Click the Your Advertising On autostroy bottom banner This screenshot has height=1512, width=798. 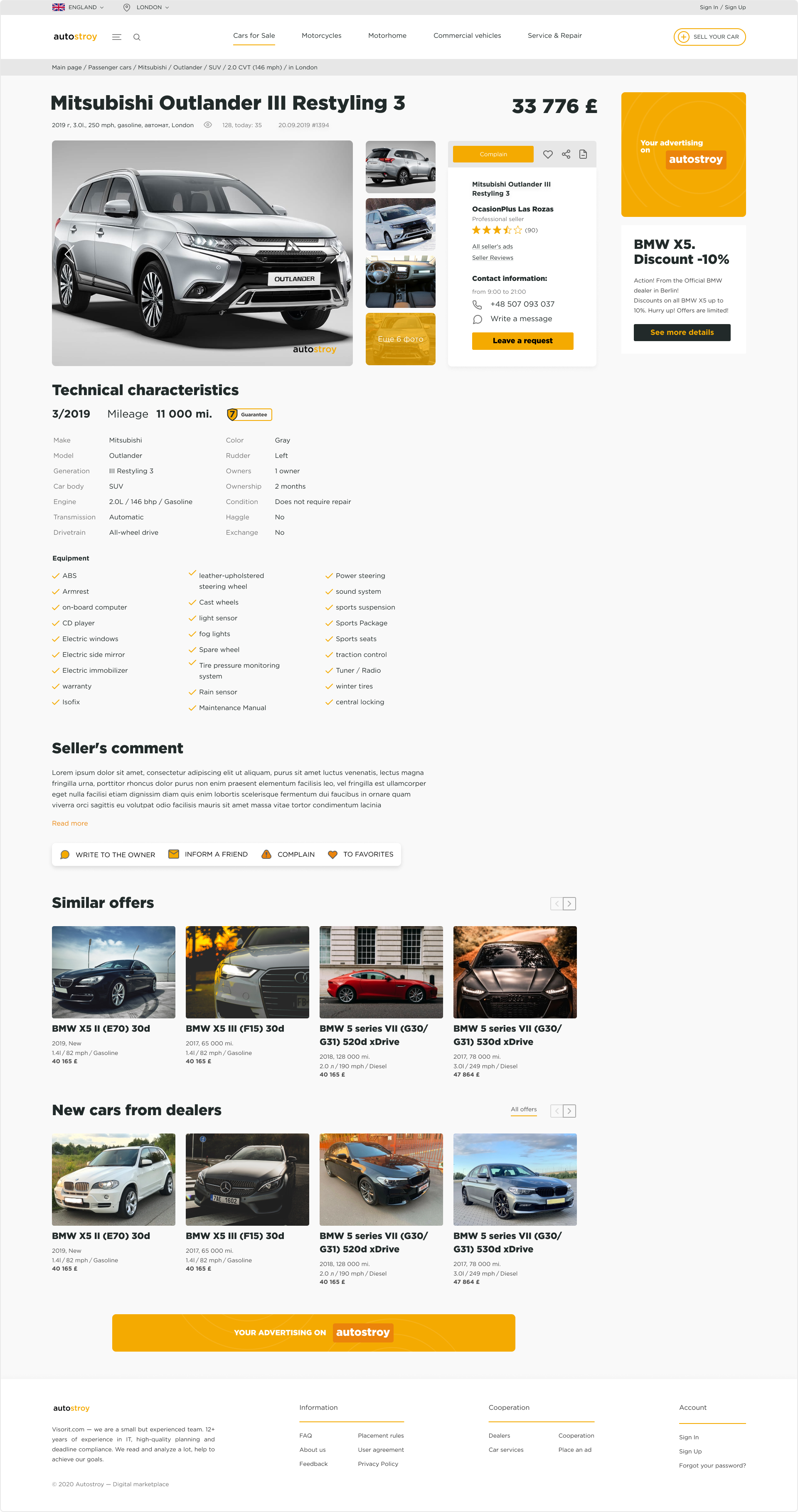313,1333
